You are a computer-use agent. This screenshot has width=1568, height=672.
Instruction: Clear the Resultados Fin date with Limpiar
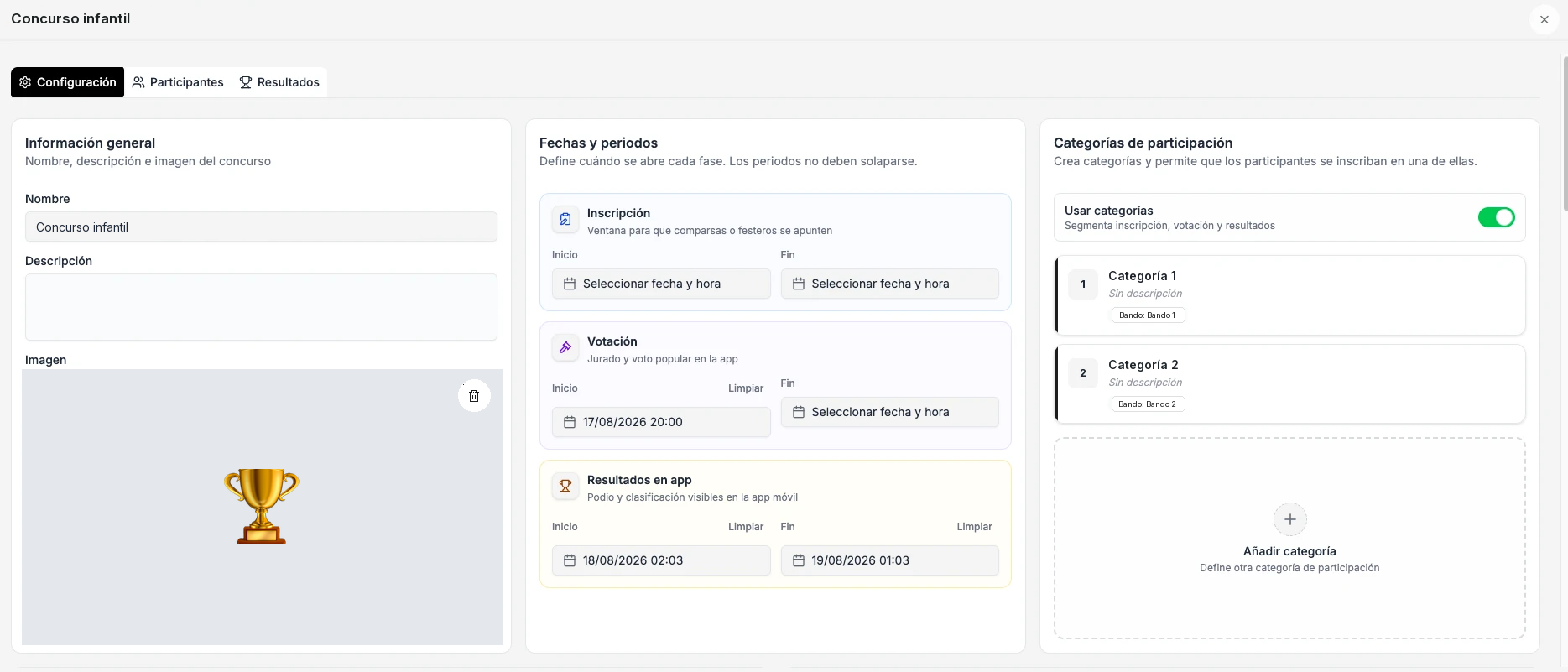point(974,527)
